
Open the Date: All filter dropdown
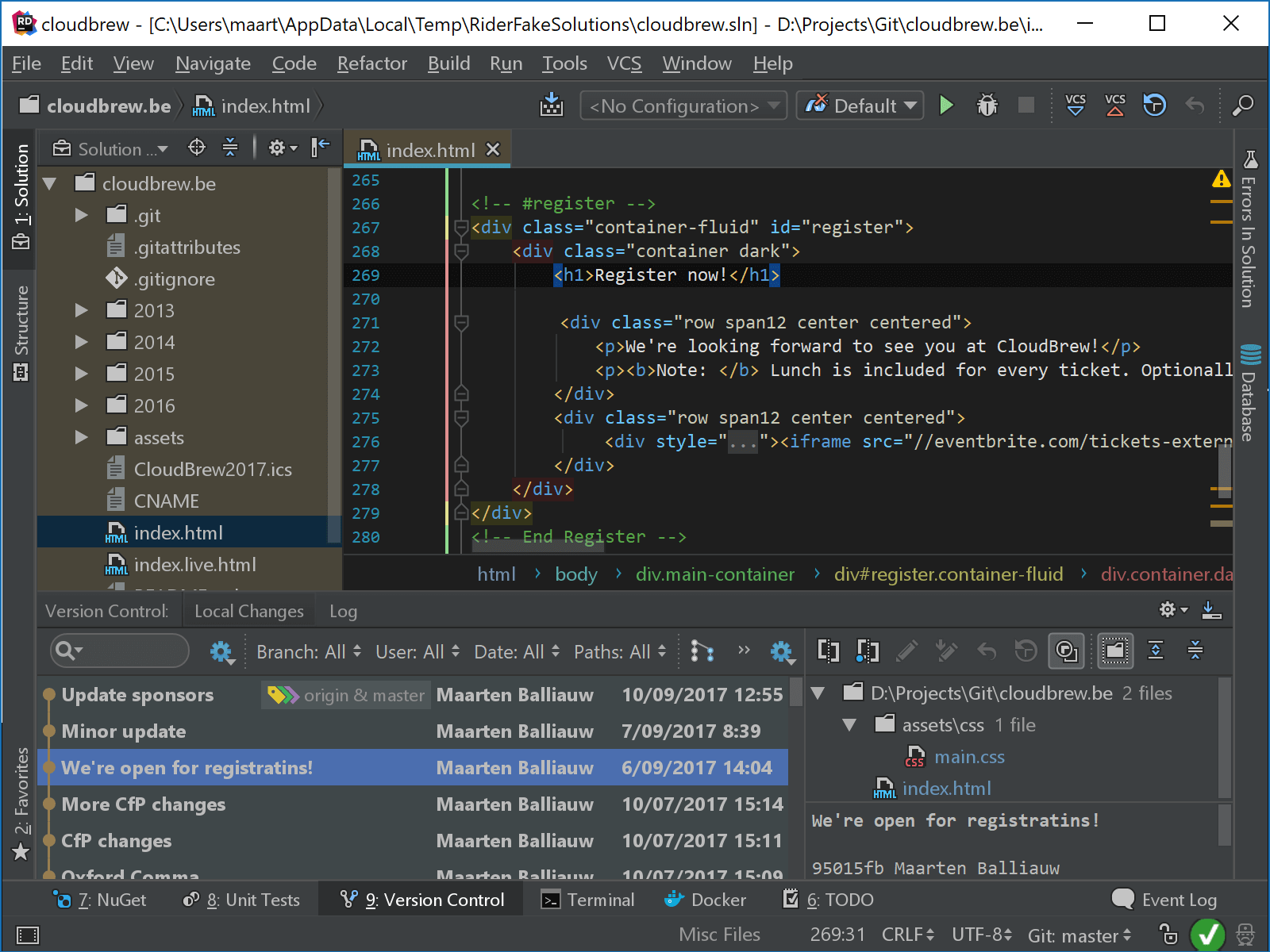[x=517, y=651]
